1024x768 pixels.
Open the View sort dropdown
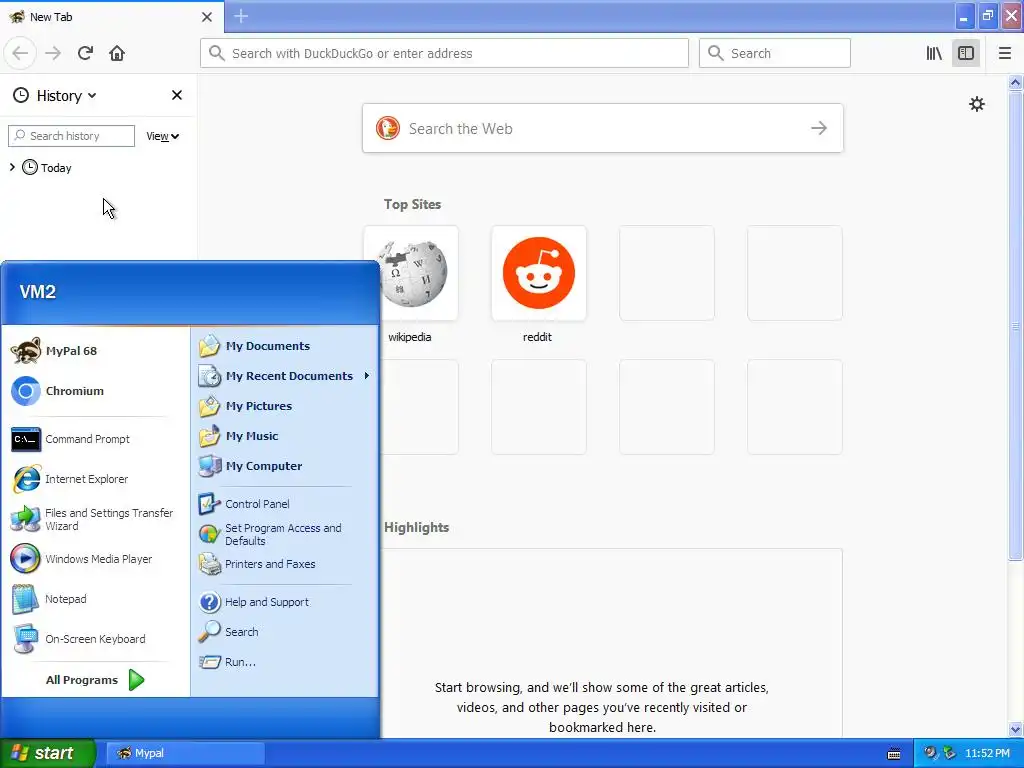pyautogui.click(x=162, y=136)
